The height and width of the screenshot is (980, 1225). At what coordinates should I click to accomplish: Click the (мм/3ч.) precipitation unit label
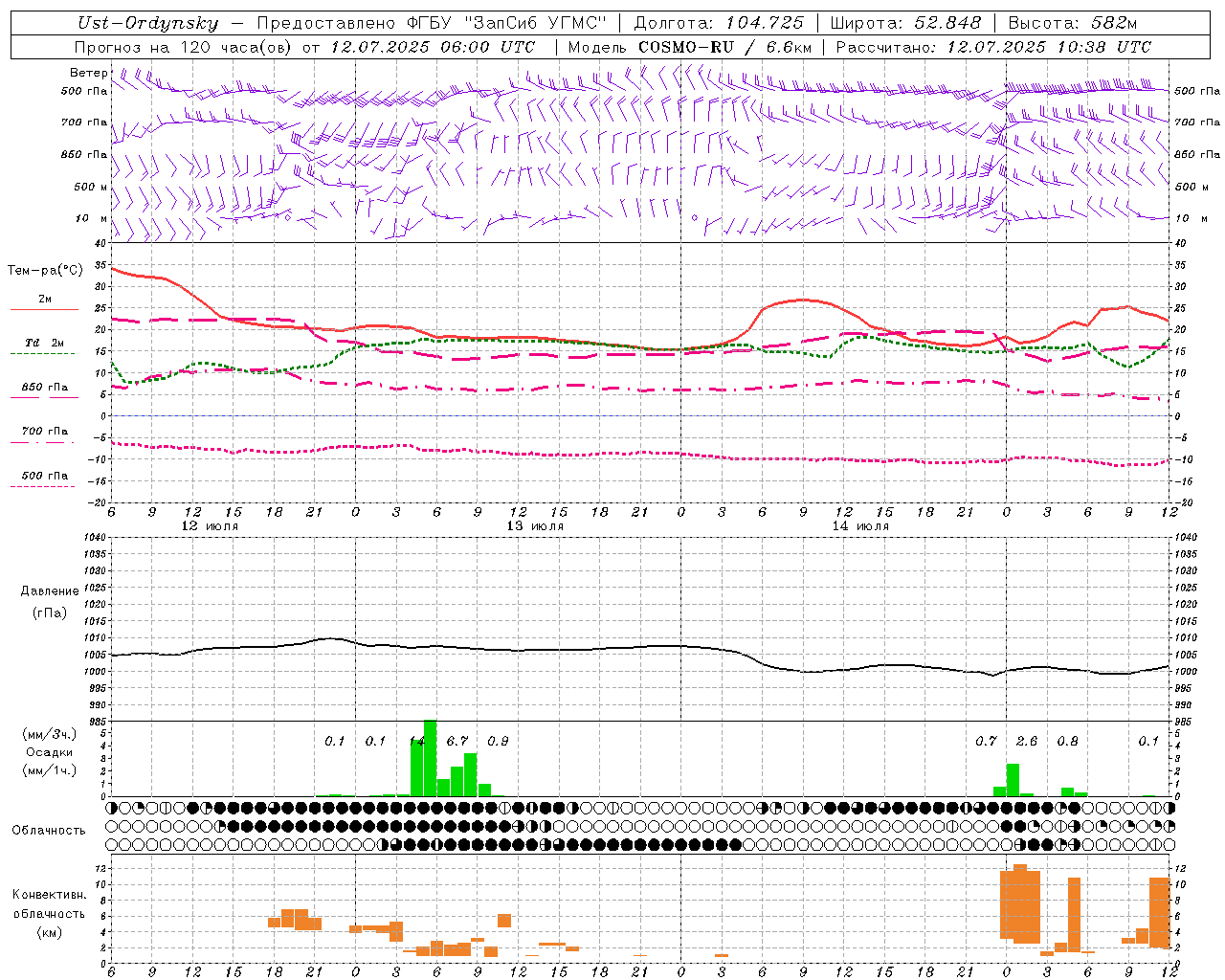pos(50,734)
